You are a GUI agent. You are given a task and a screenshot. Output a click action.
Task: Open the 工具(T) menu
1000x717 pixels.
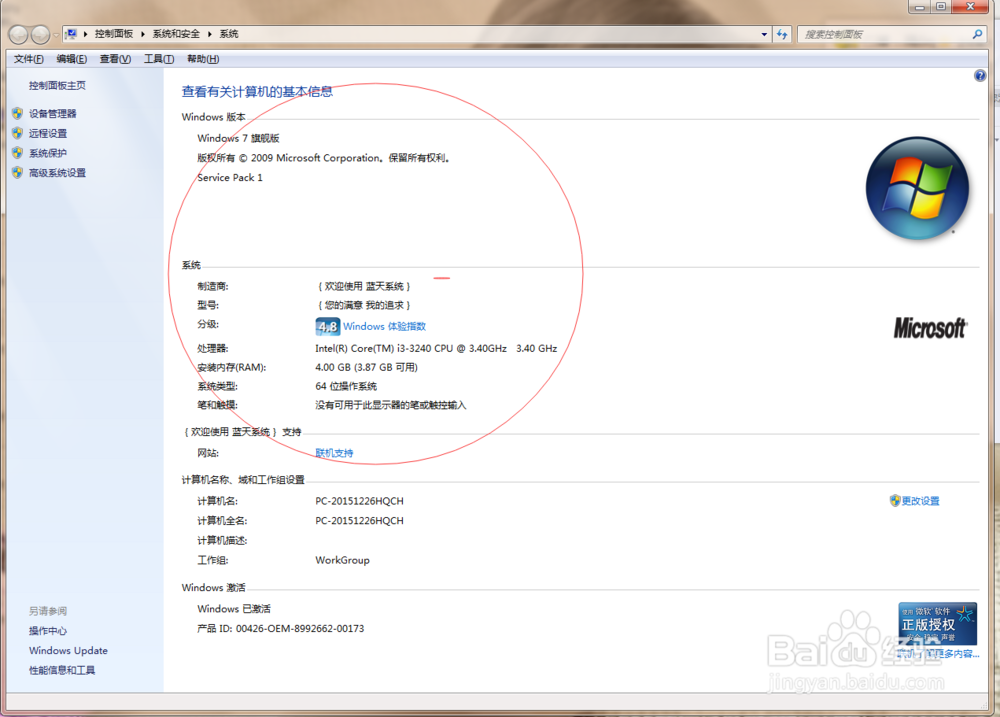click(x=159, y=59)
